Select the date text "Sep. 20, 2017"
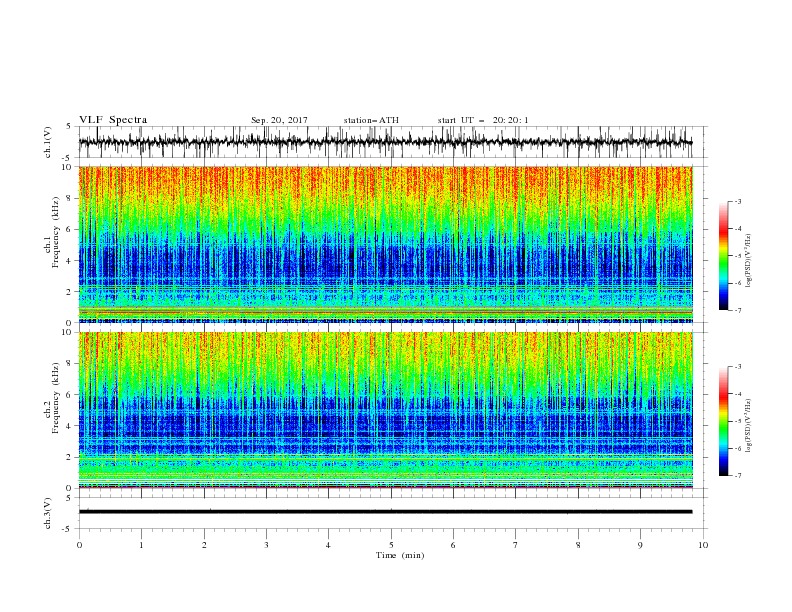 click(279, 120)
